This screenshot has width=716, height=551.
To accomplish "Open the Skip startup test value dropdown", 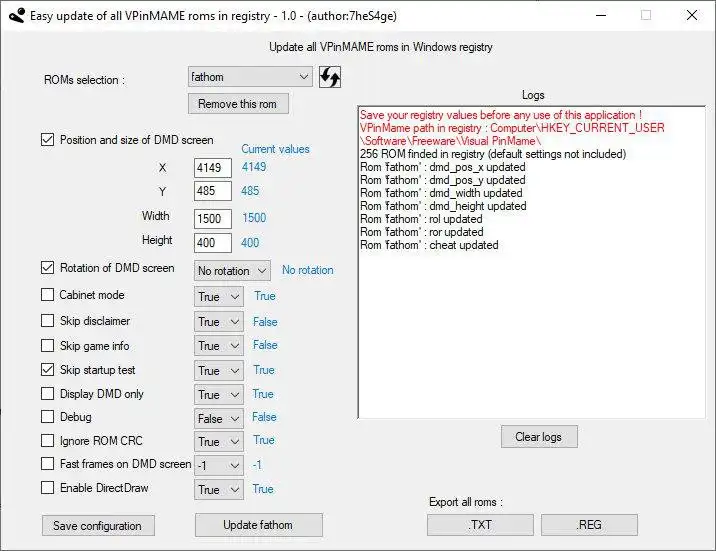I will pyautogui.click(x=219, y=370).
